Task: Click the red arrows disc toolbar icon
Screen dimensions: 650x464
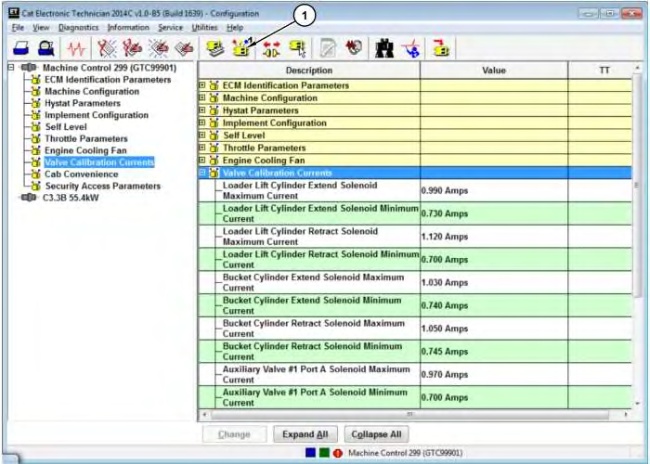Action: (x=353, y=48)
